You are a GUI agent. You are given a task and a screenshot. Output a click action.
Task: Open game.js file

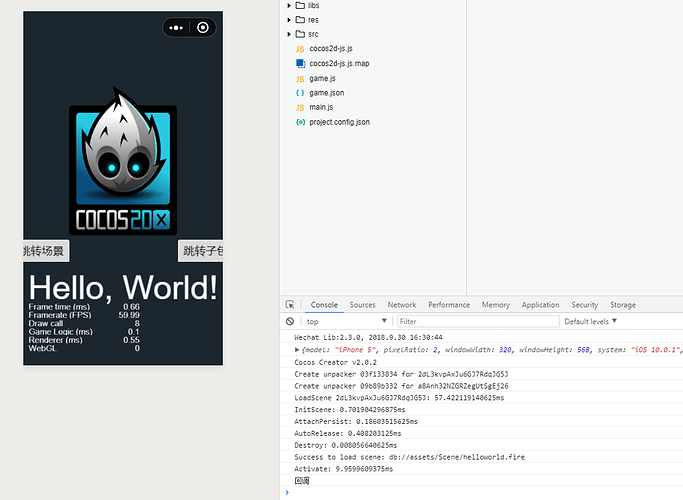click(322, 78)
